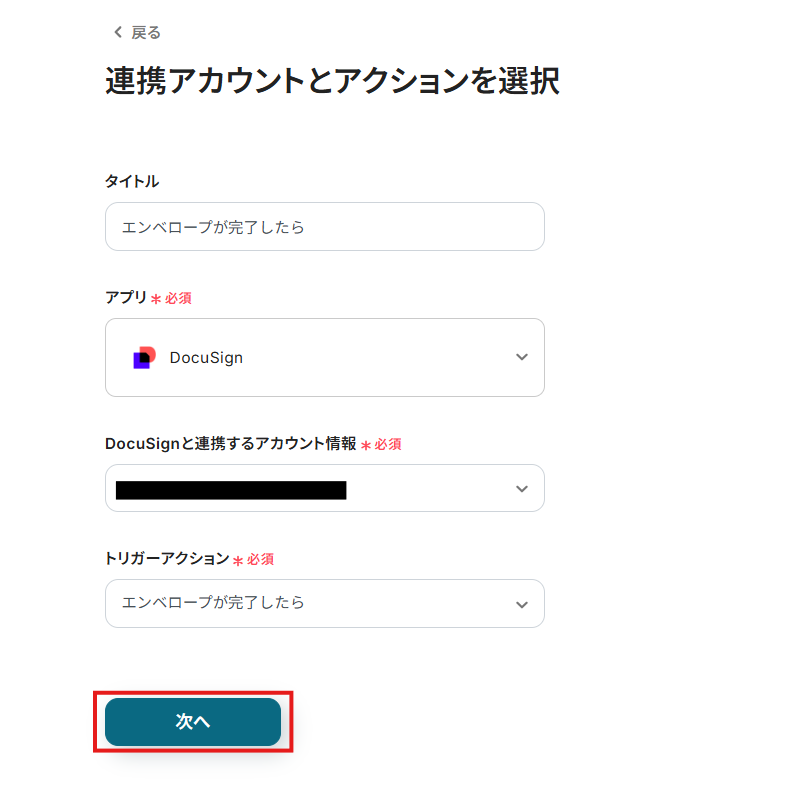The height and width of the screenshot is (800, 791).
Task: Open the account info dropdown chevron
Action: (521, 489)
